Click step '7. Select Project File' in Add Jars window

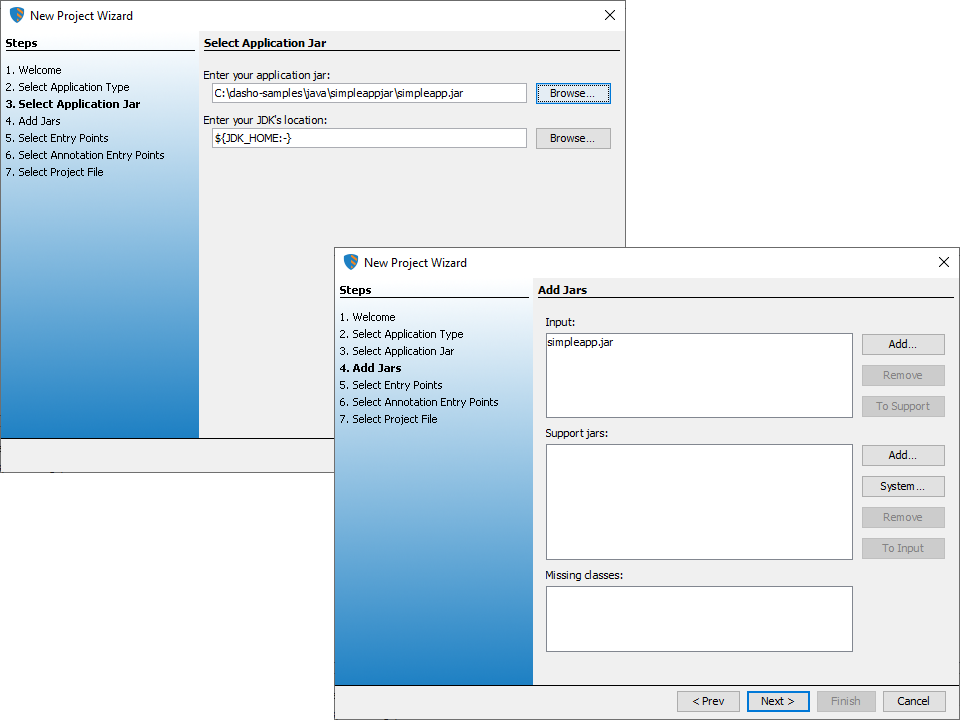pos(388,419)
